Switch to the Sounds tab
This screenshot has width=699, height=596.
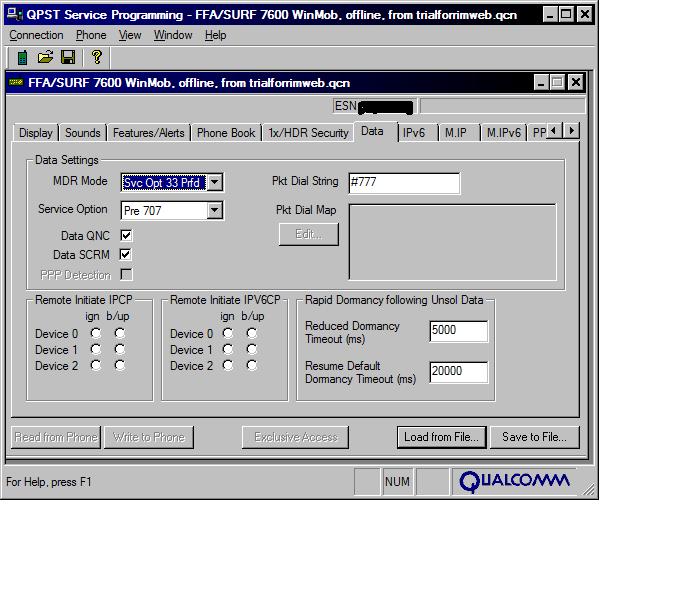pos(82,133)
